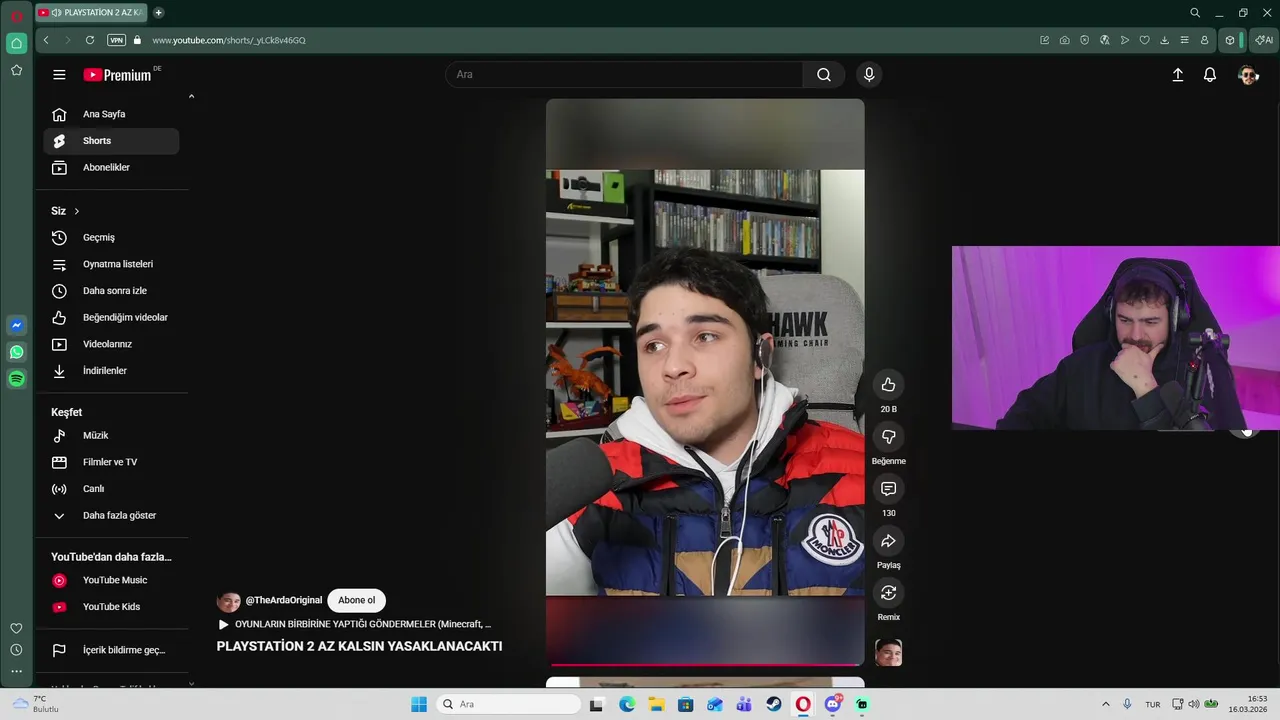Select Shorts in the sidebar

111,141
